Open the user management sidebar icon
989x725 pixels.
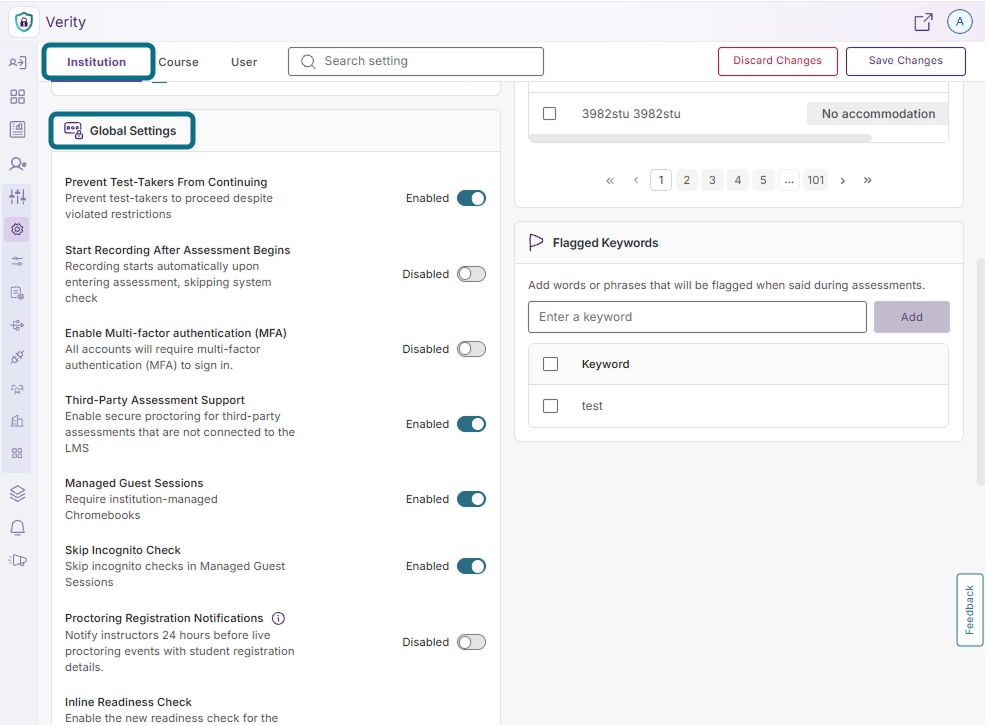pos(18,164)
